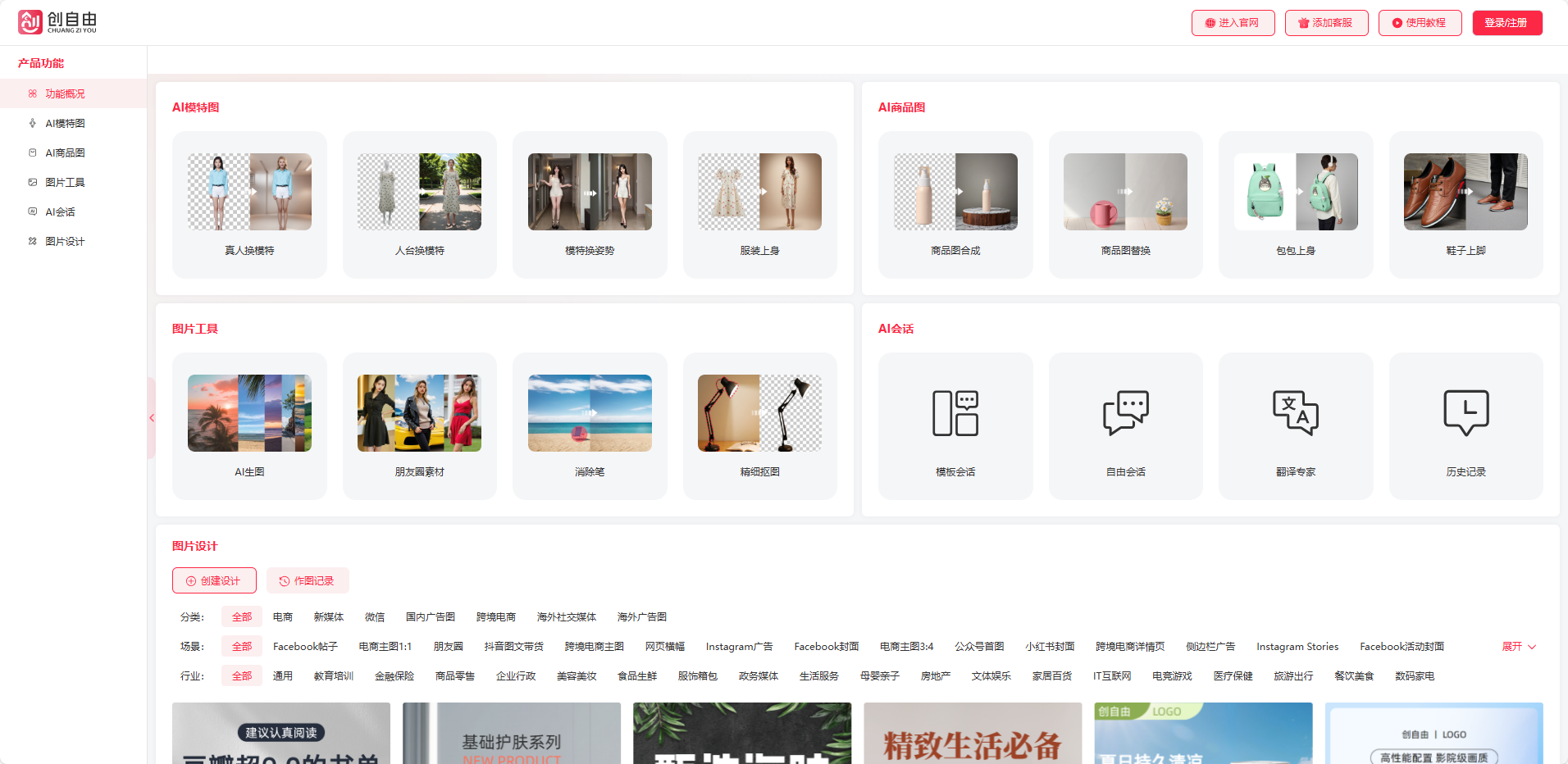
Task: Open AI会话 sidebar menu item
Action: (x=74, y=211)
